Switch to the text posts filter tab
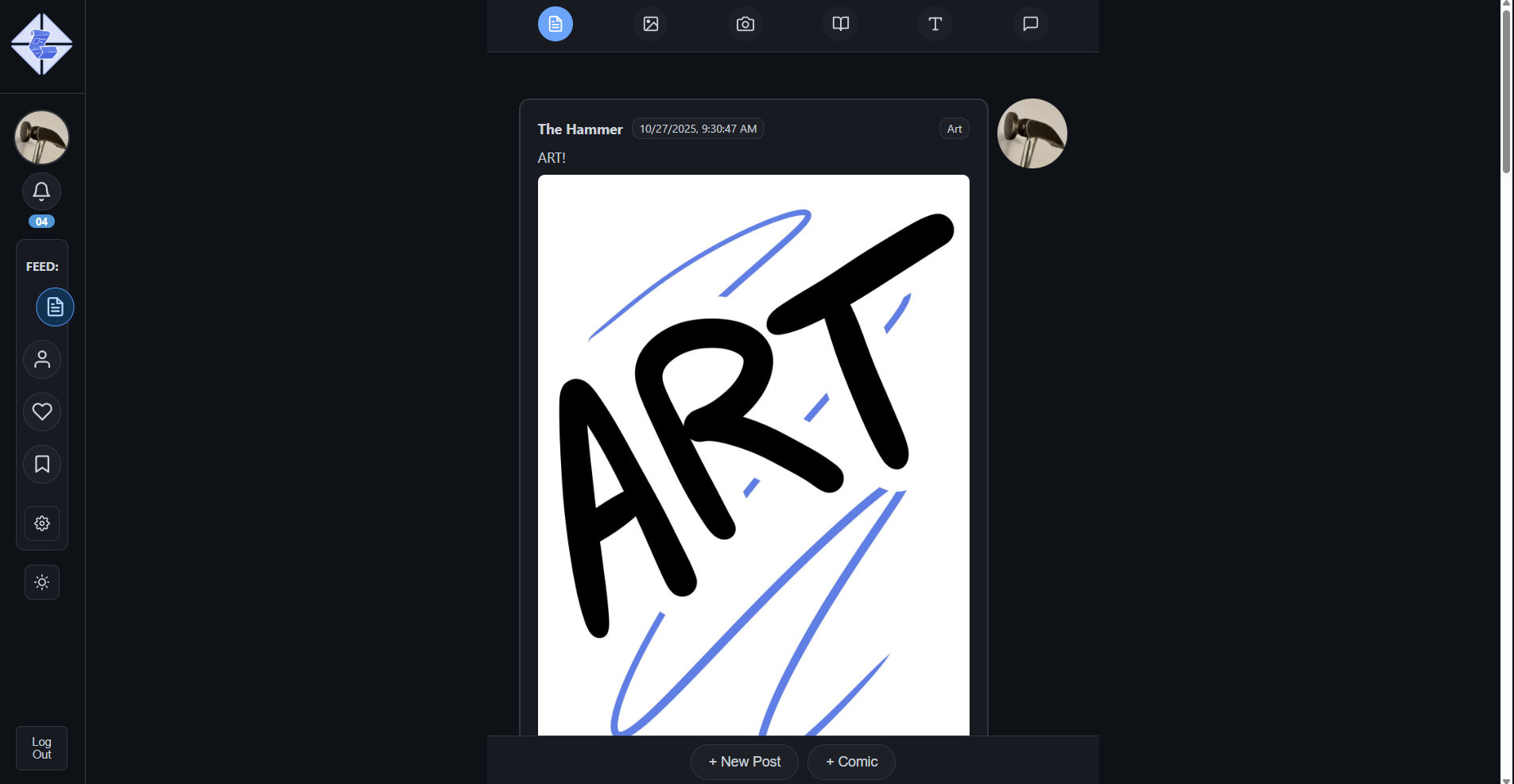Viewport: 1514px width, 784px height. 935,24
